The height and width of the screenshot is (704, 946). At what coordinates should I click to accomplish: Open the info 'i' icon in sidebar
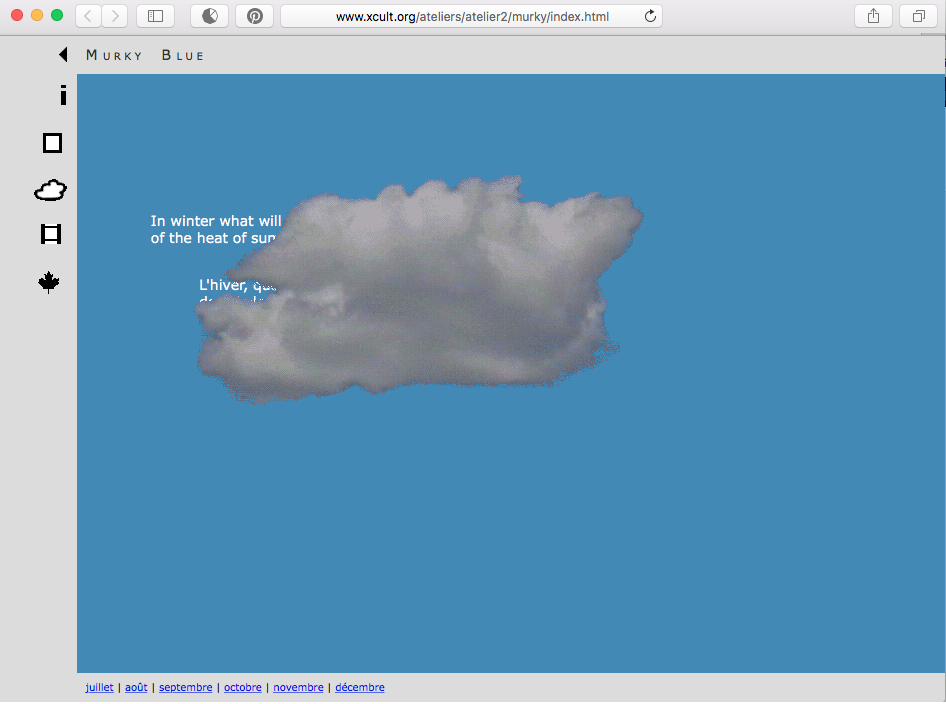click(63, 96)
